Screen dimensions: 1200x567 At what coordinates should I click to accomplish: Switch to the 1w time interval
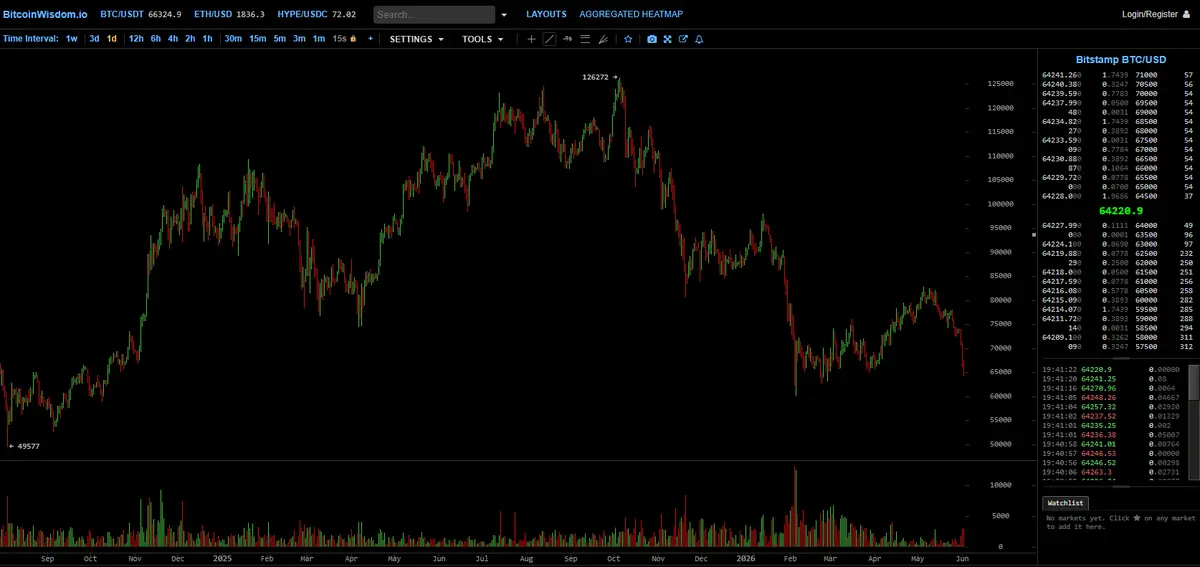[72, 39]
